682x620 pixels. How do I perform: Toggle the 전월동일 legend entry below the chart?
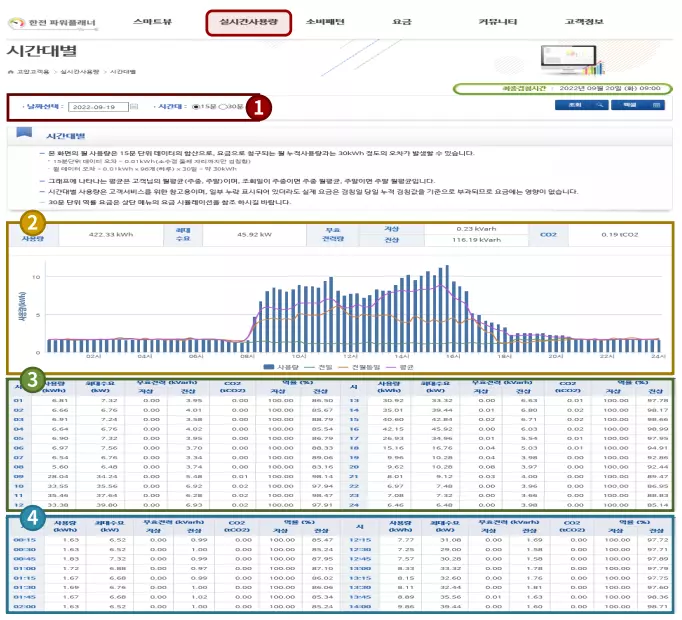point(358,367)
